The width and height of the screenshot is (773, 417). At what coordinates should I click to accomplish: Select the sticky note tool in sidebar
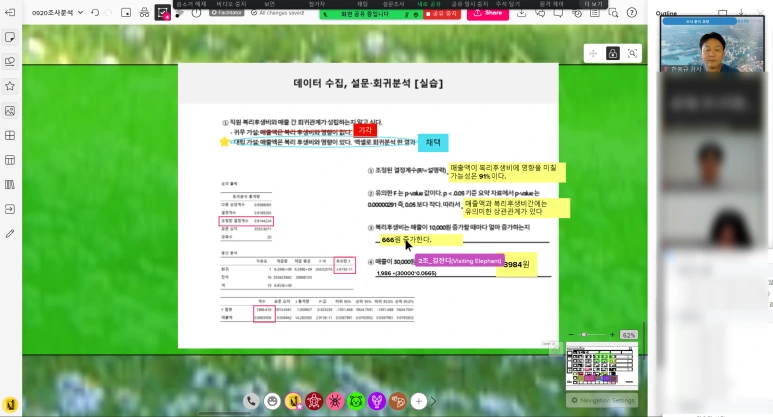point(9,37)
